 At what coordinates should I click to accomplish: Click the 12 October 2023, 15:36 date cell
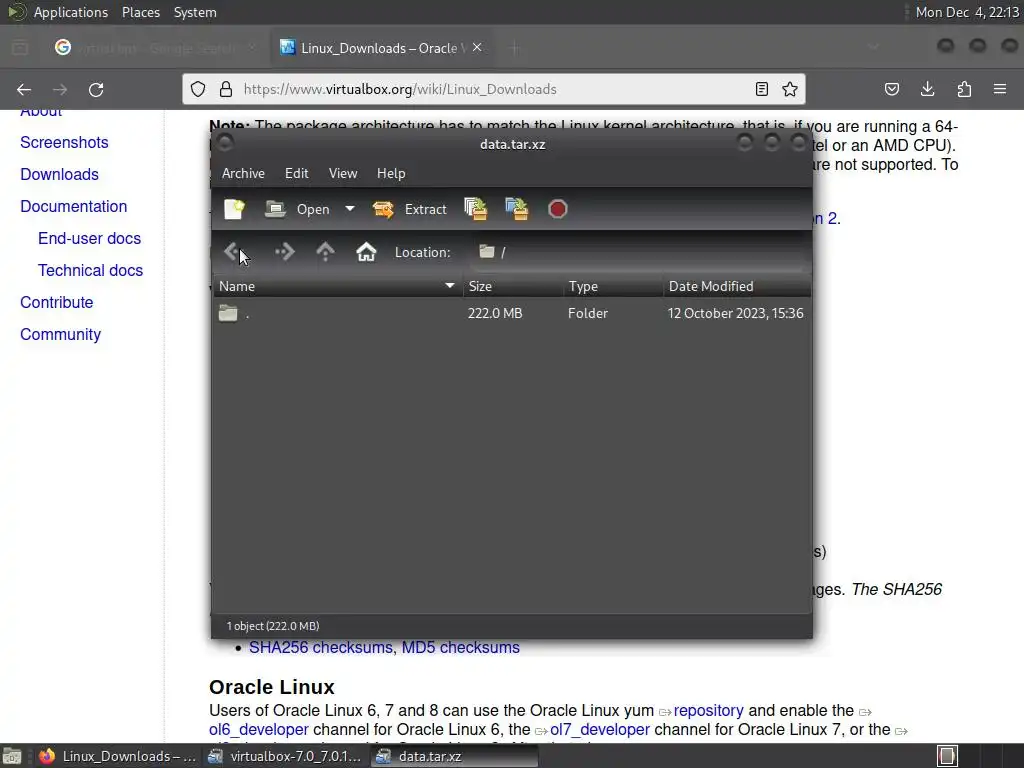(x=735, y=313)
